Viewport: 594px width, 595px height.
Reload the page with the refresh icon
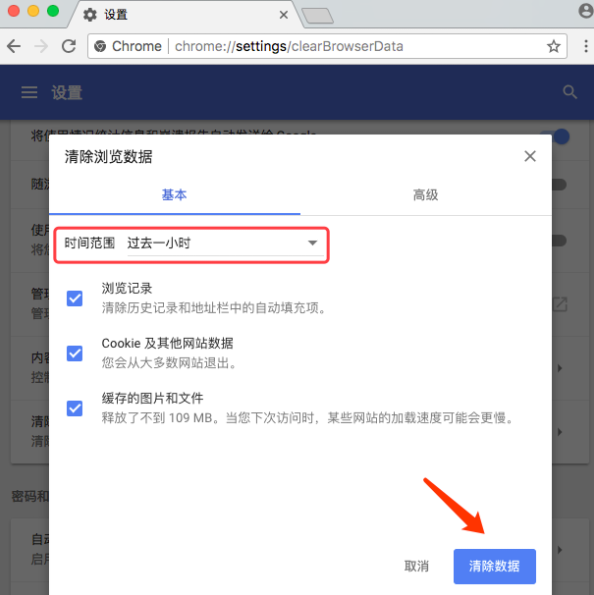(69, 46)
